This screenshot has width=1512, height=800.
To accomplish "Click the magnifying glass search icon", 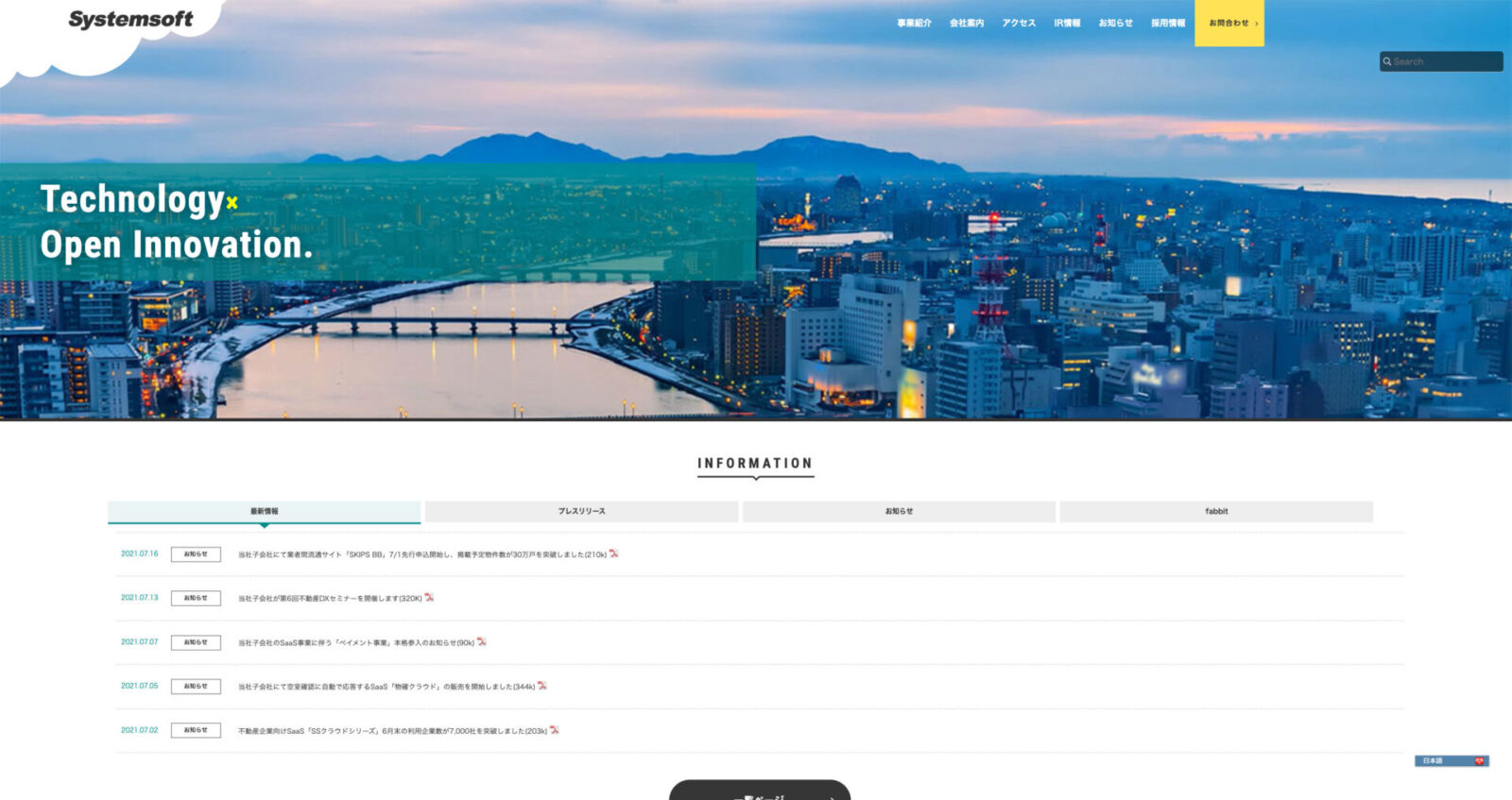I will [1387, 61].
